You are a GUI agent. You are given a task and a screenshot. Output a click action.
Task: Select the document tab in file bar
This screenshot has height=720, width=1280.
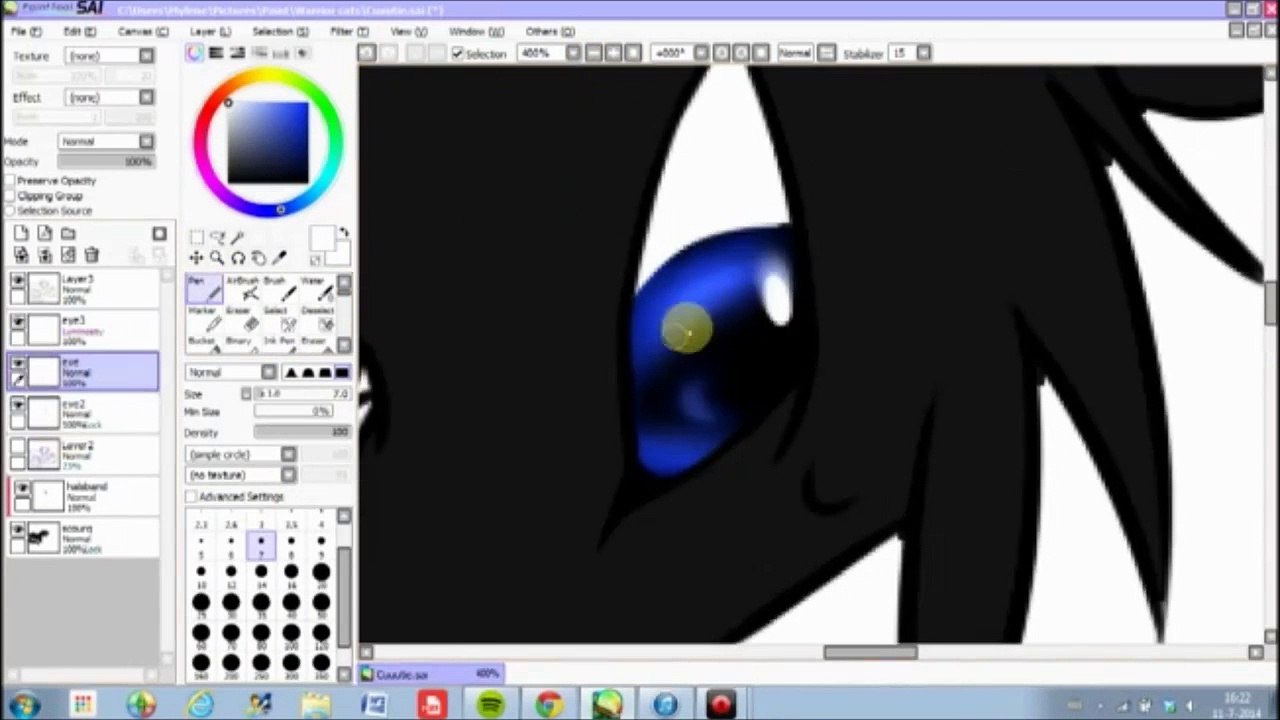click(x=432, y=675)
